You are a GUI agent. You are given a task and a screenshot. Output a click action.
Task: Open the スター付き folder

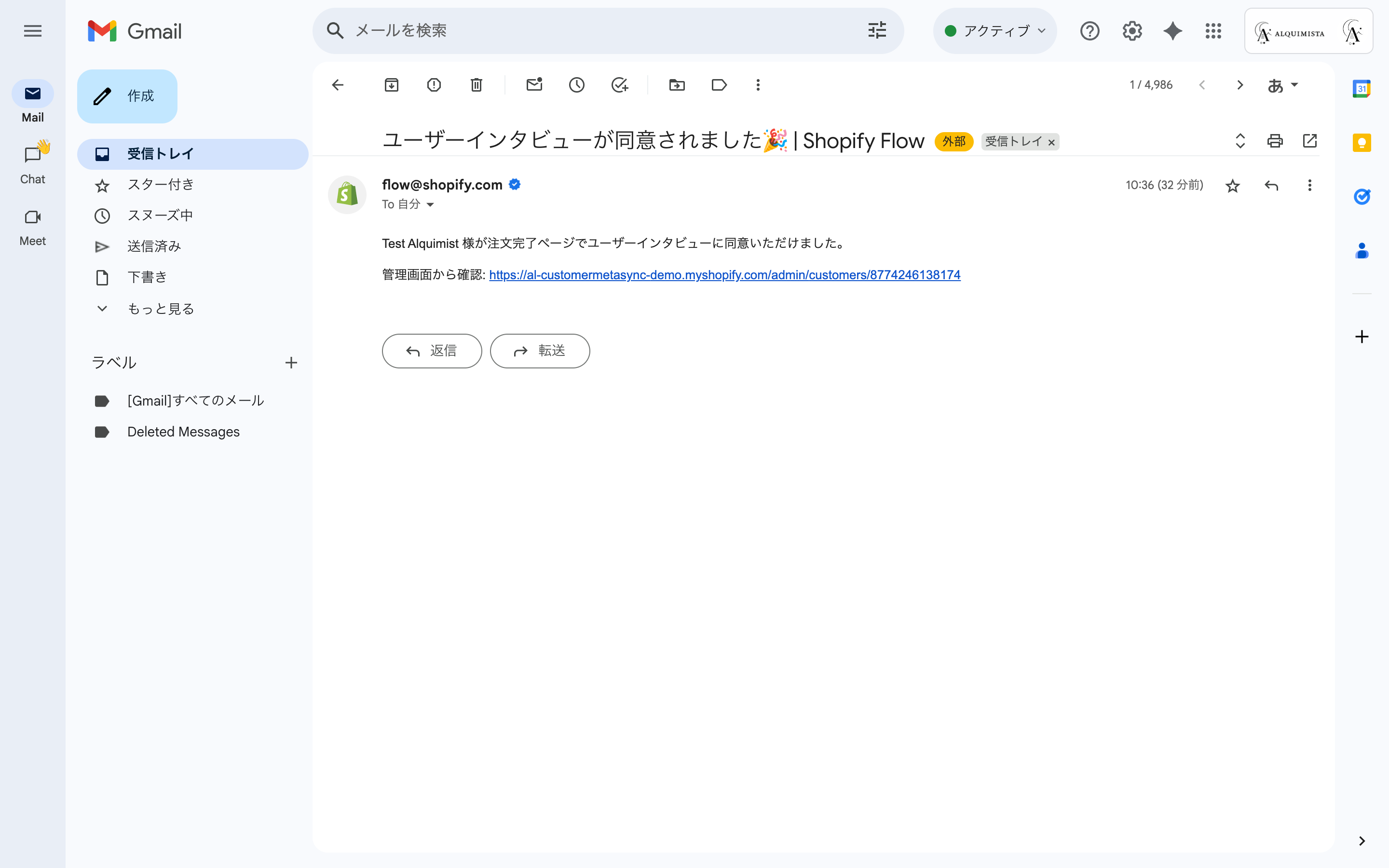click(x=193, y=185)
